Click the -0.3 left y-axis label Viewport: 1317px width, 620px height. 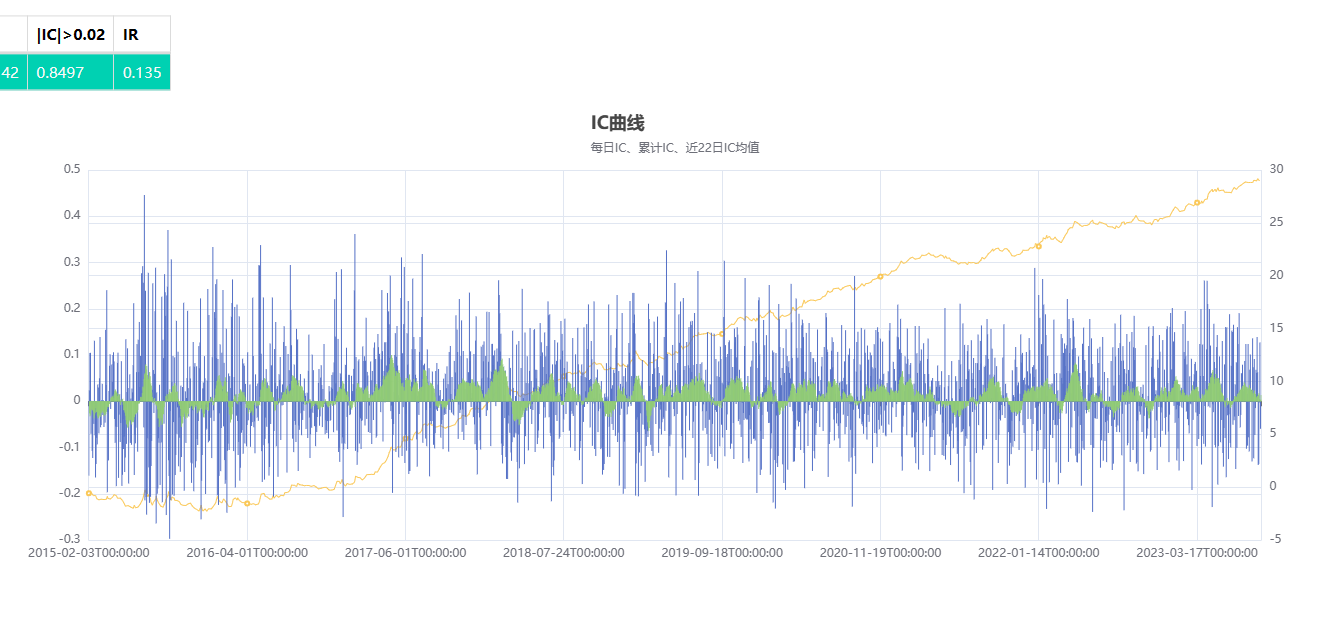coord(68,540)
